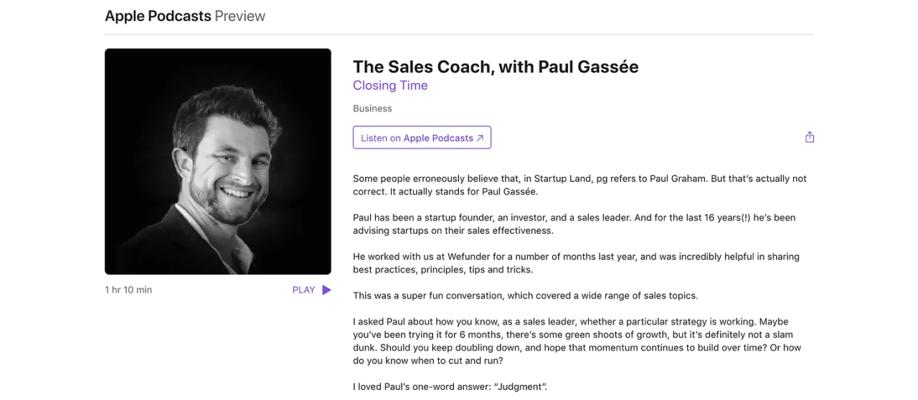Click the 1 hr 10 min duration
The height and width of the screenshot is (400, 918).
128,290
